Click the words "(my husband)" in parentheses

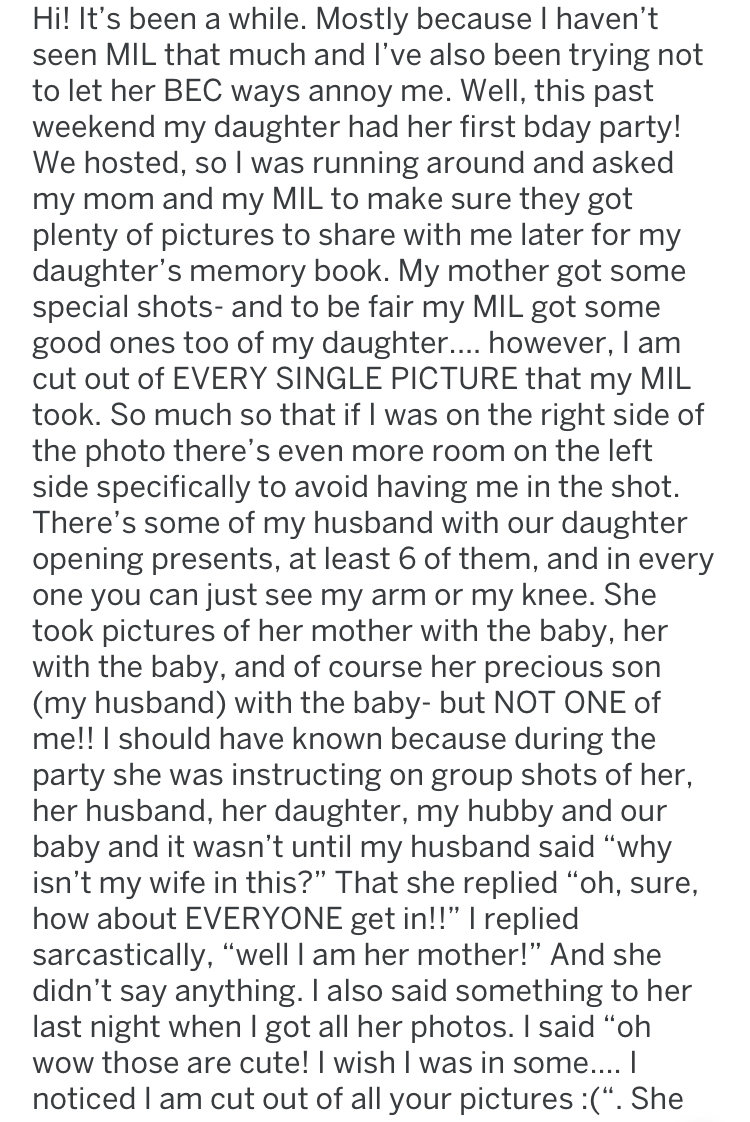130,703
